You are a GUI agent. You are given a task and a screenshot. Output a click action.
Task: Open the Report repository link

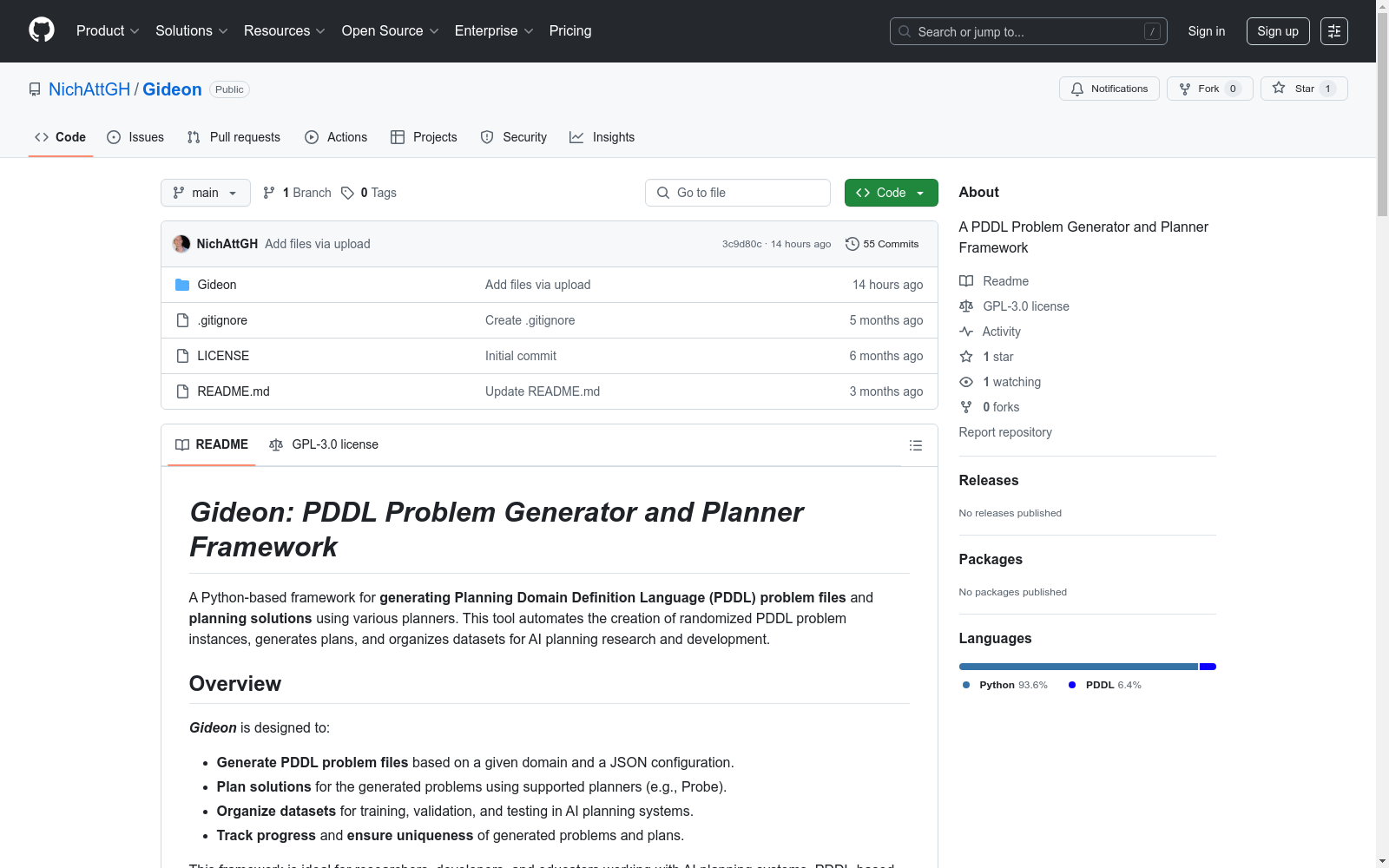pyautogui.click(x=1005, y=432)
